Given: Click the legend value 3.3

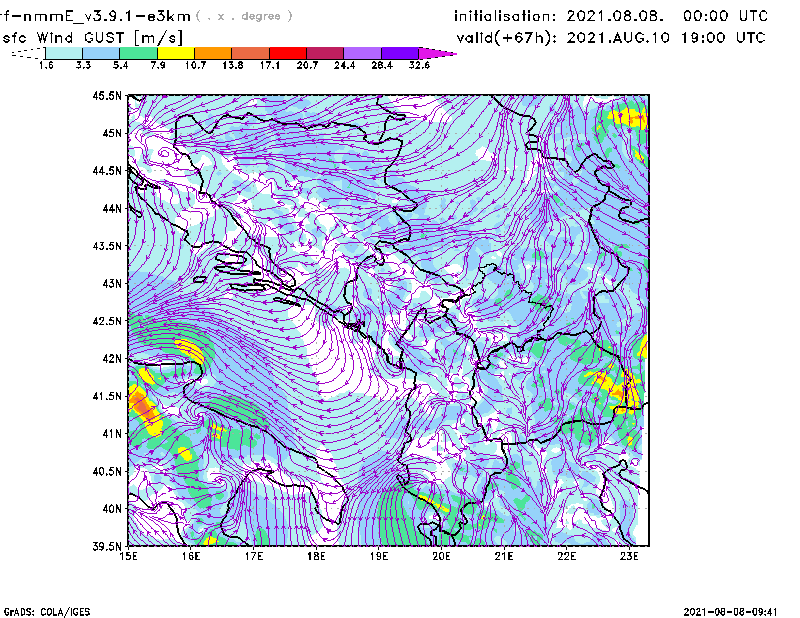Looking at the screenshot, I should pos(83,65).
